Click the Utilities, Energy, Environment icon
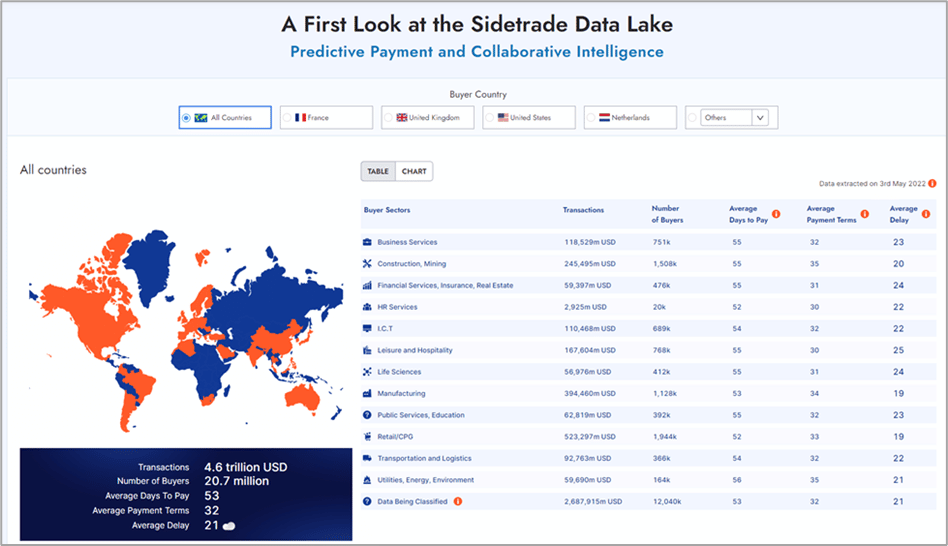 367,480
